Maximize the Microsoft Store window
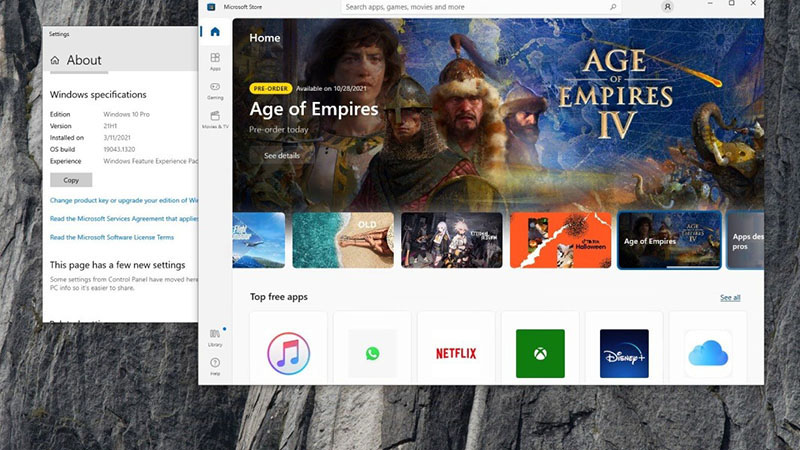Image resolution: width=800 pixels, height=450 pixels. [732, 4]
